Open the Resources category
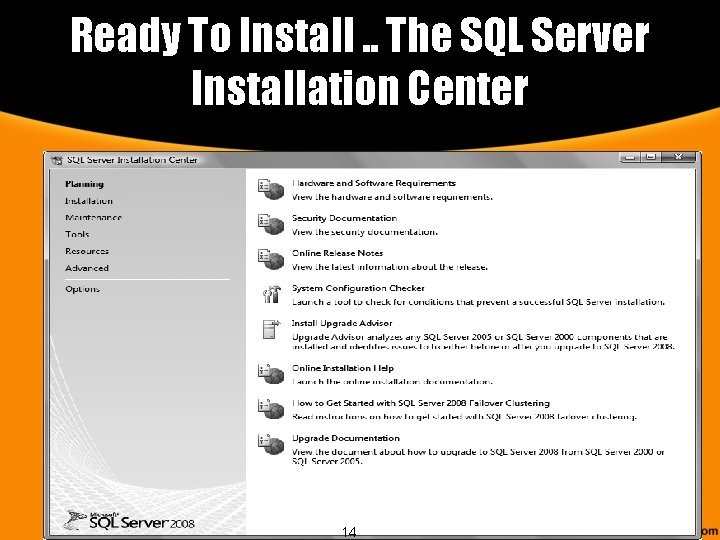Viewport: 720px width, 540px height. point(87,251)
